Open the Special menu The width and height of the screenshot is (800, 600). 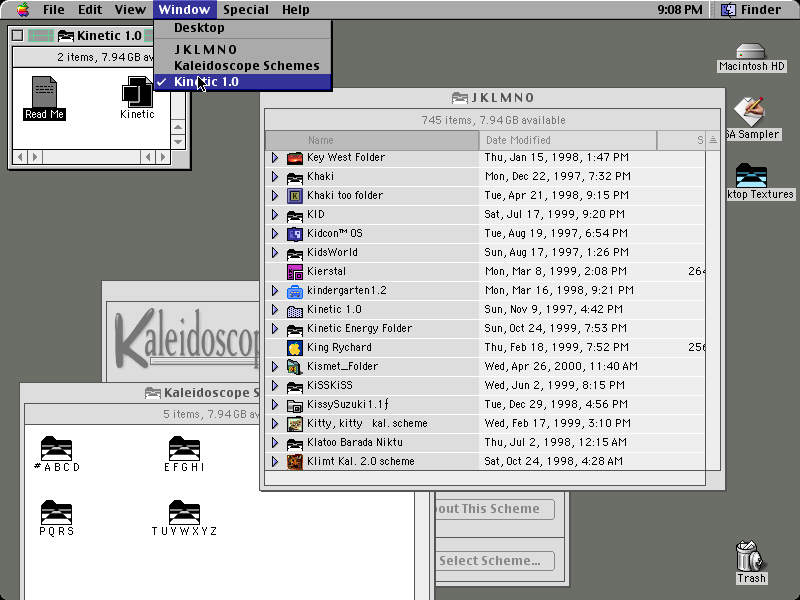point(246,10)
